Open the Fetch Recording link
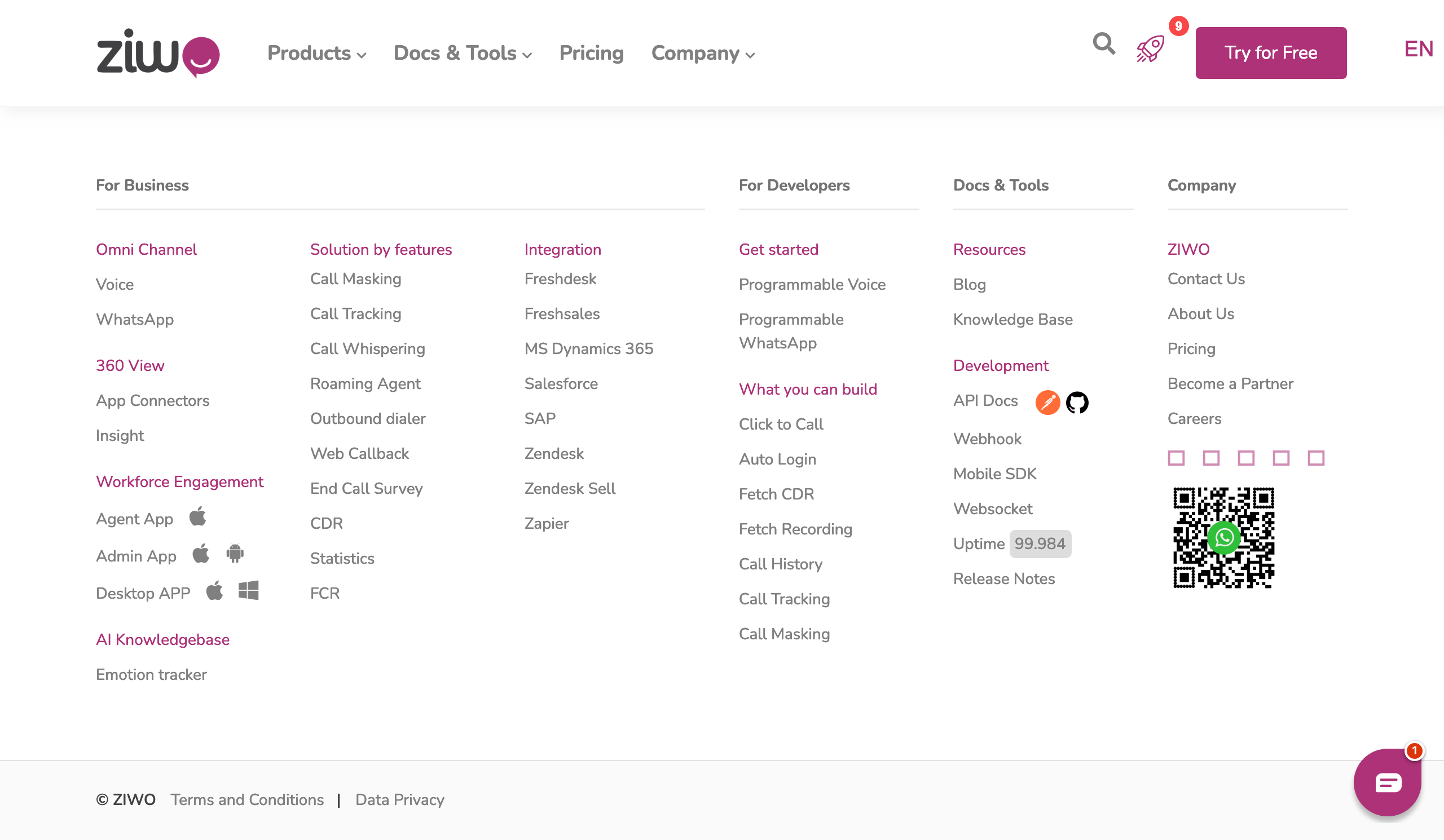 (x=795, y=529)
